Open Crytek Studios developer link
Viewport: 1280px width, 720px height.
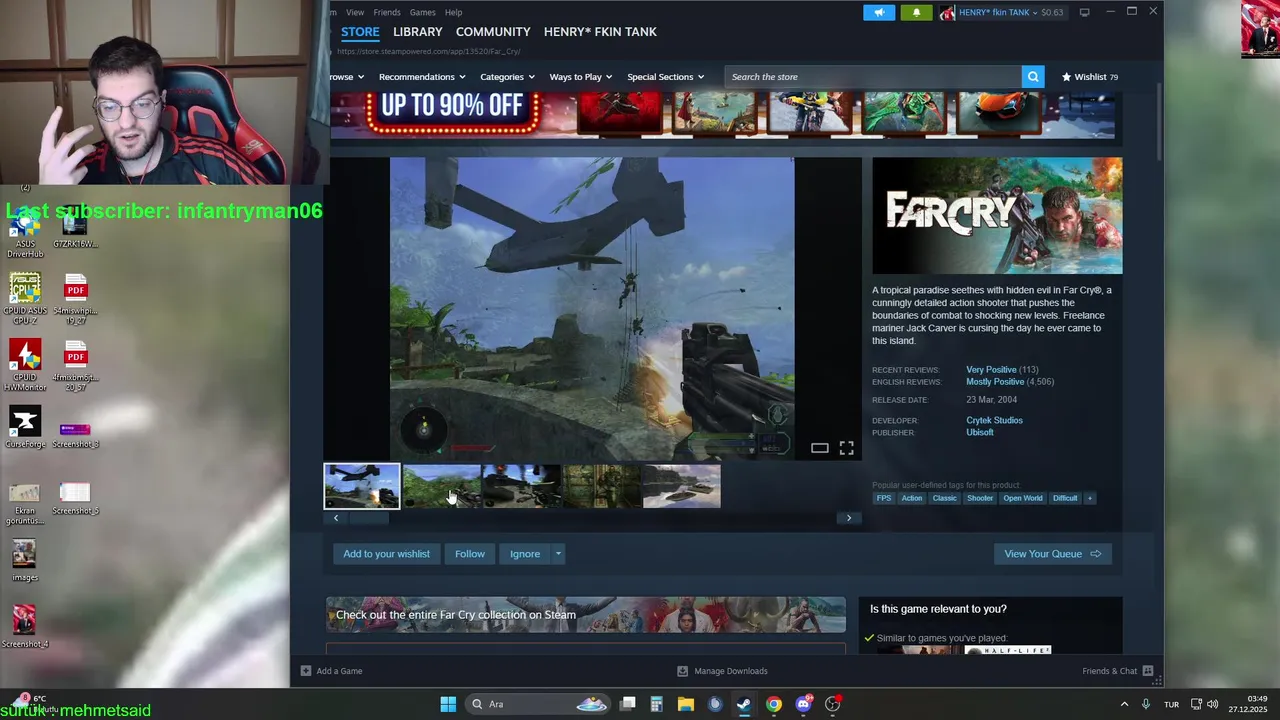point(994,421)
